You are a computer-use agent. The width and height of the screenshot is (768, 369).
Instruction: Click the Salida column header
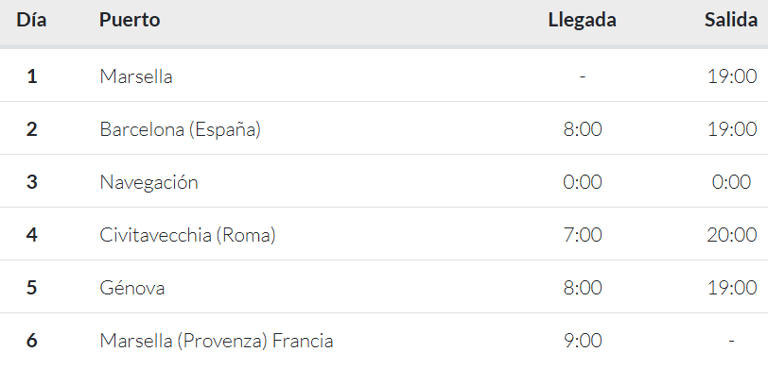point(731,20)
